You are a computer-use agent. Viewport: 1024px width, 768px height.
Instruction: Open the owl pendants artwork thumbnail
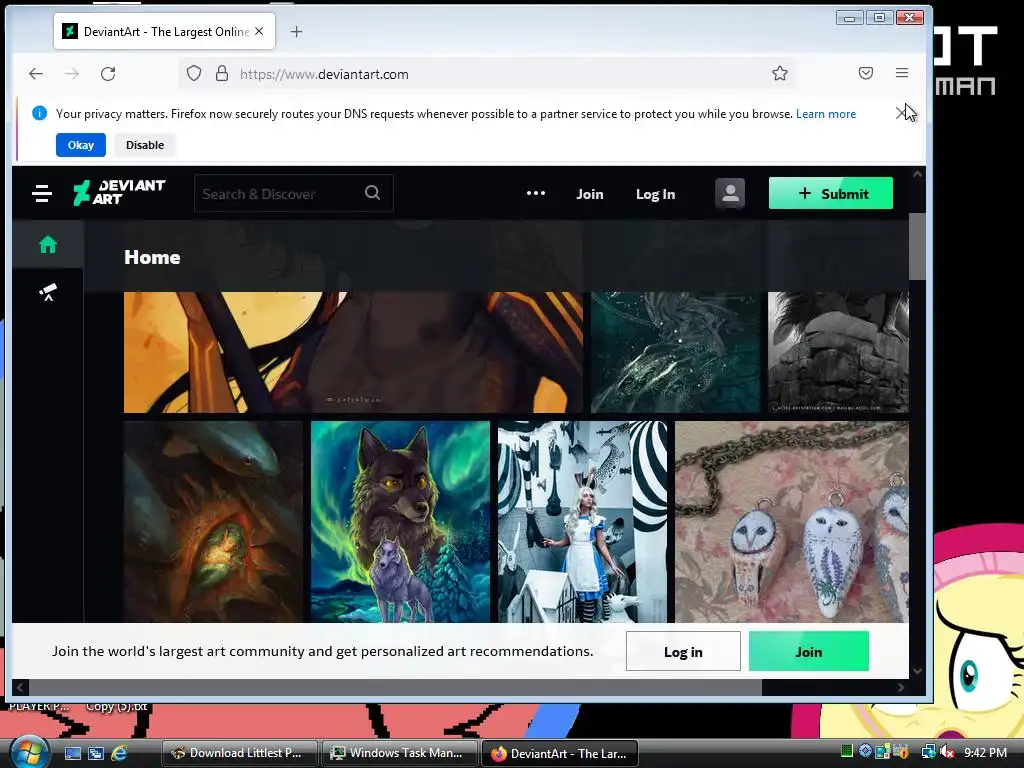792,522
